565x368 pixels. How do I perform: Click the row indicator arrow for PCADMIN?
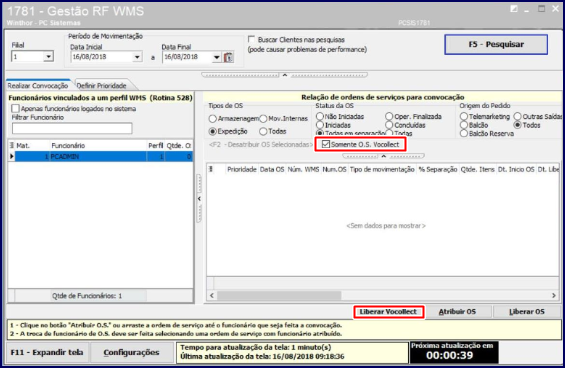(12, 156)
